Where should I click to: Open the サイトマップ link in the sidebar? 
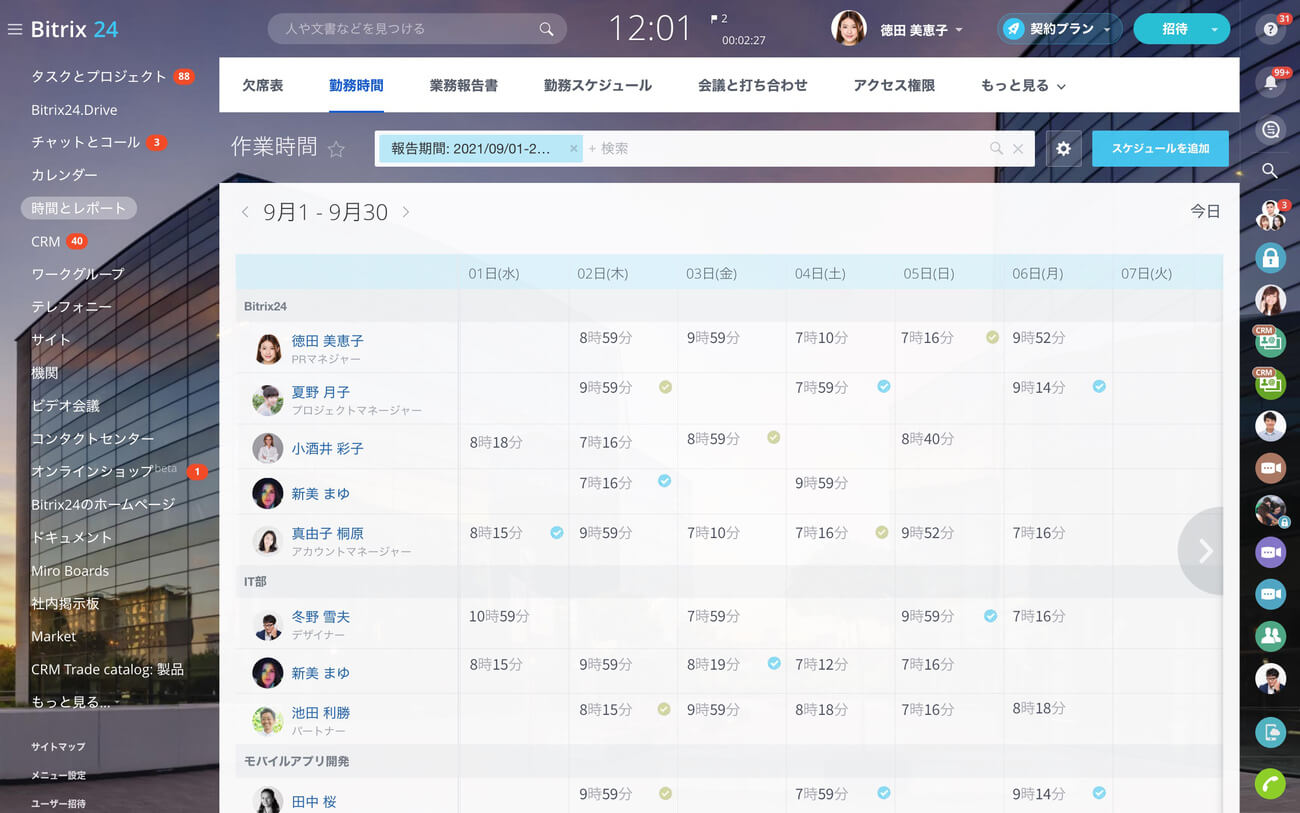58,747
